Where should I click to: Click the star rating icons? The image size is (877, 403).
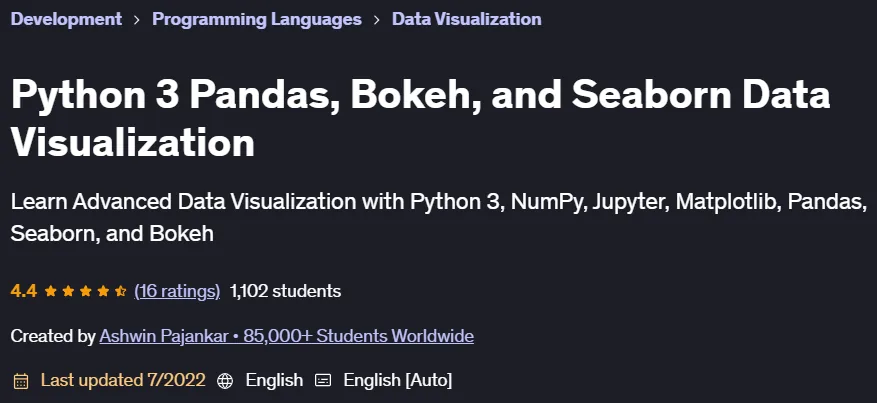[x=86, y=291]
